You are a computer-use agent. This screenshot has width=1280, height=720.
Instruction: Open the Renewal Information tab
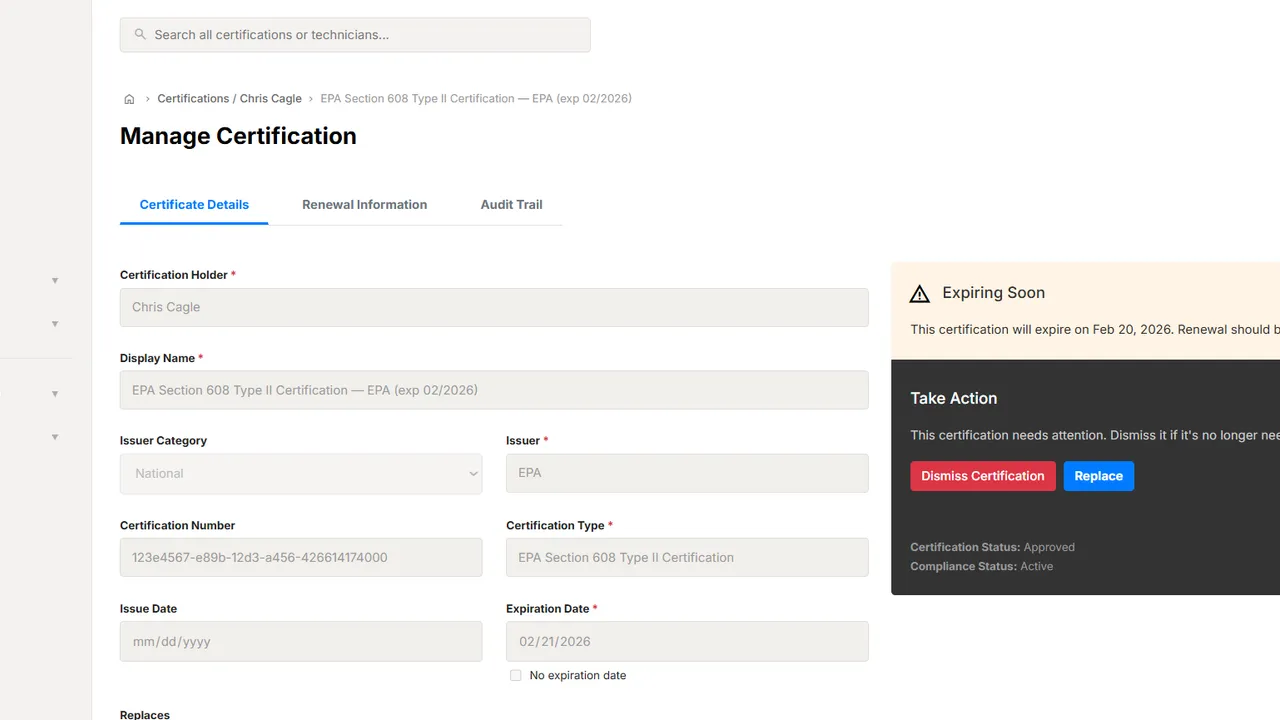coord(364,204)
